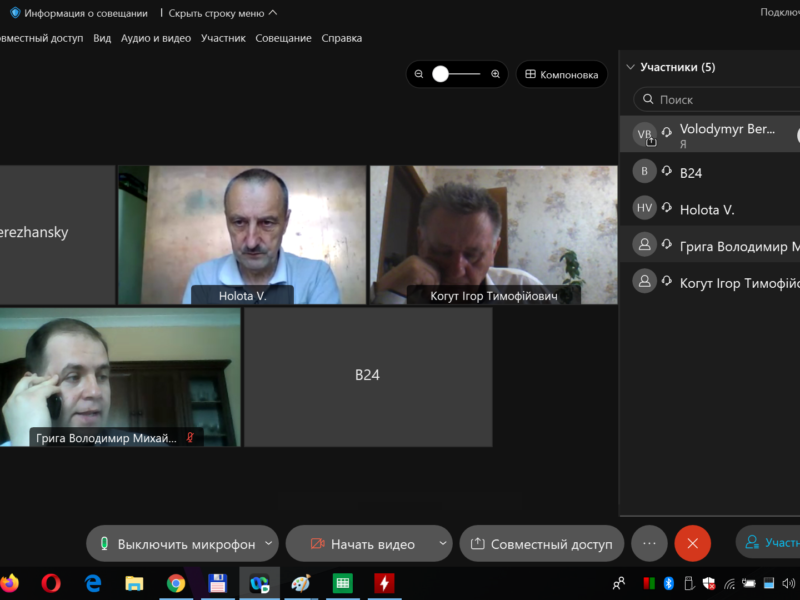Leave the meeting with the red X button
This screenshot has height=600, width=800.
692,543
